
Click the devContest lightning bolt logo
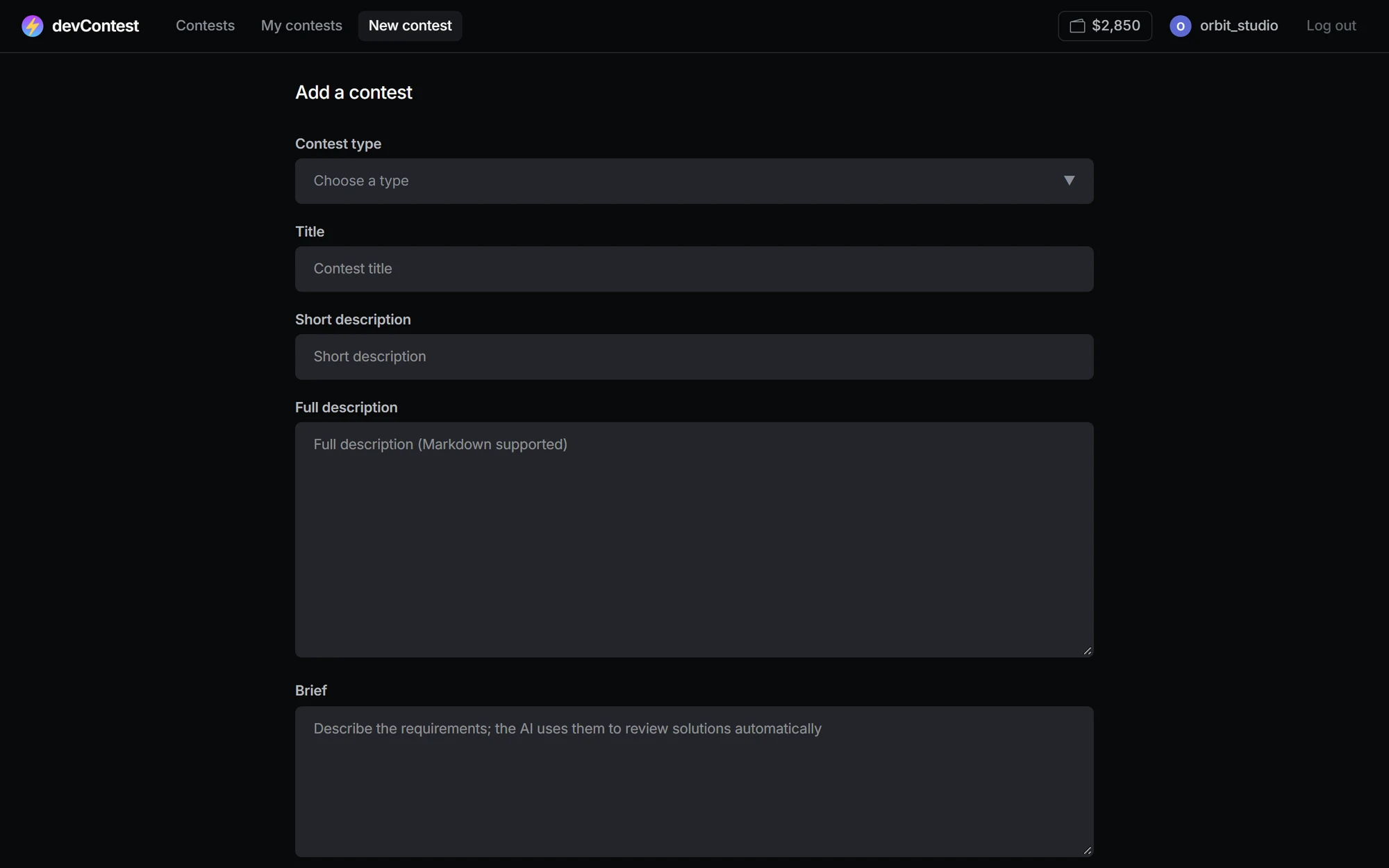(x=32, y=26)
